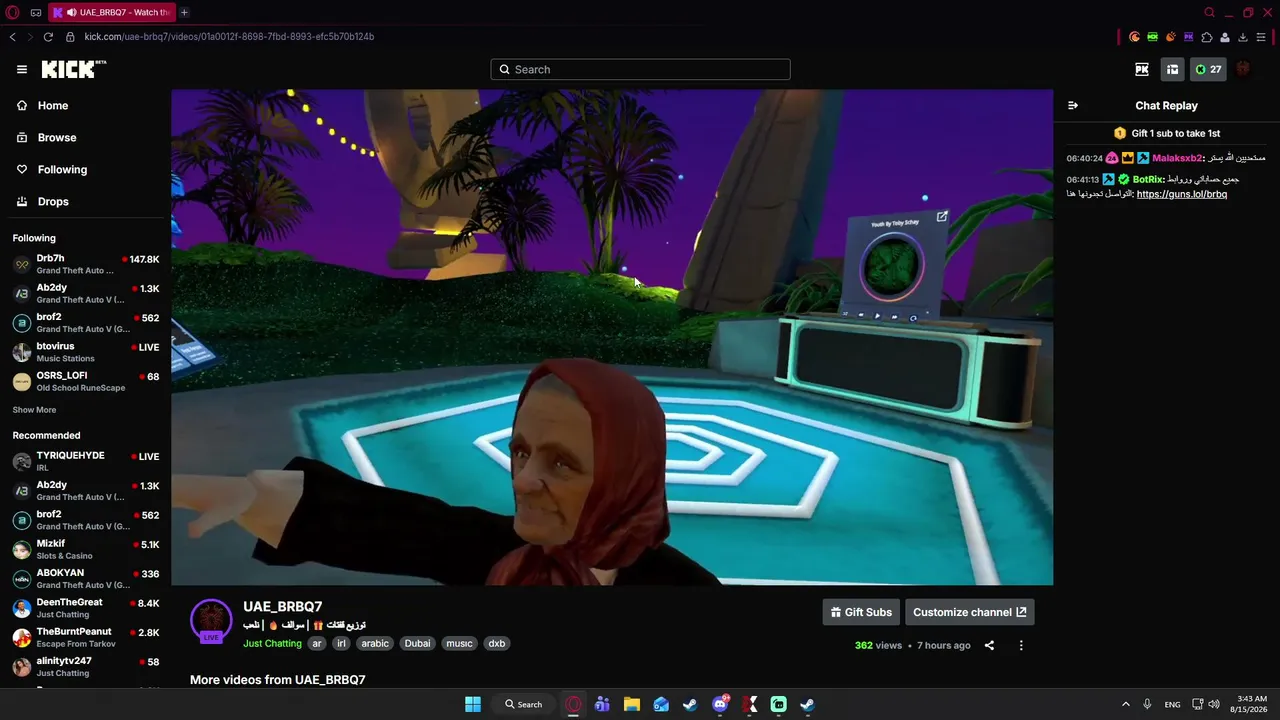This screenshot has width=1280, height=720.
Task: Open recommended channel ABOKYAN
Action: (85, 578)
